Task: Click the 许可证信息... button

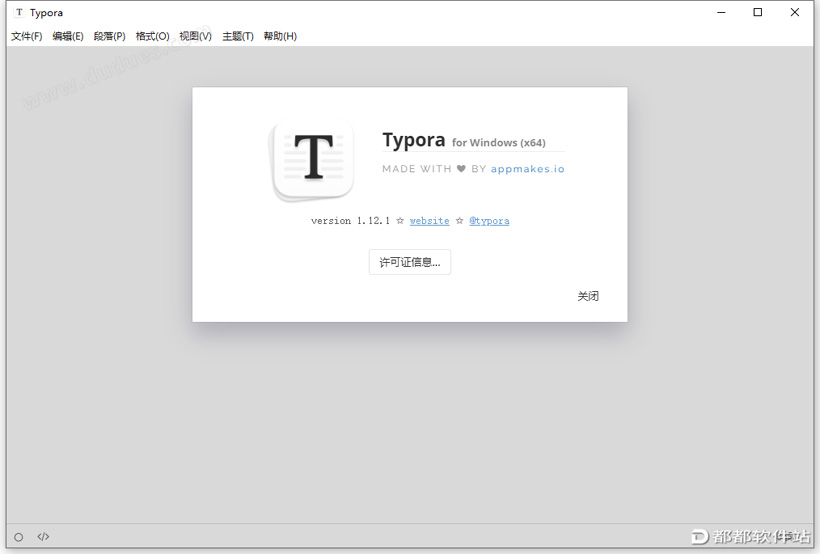Action: [410, 262]
